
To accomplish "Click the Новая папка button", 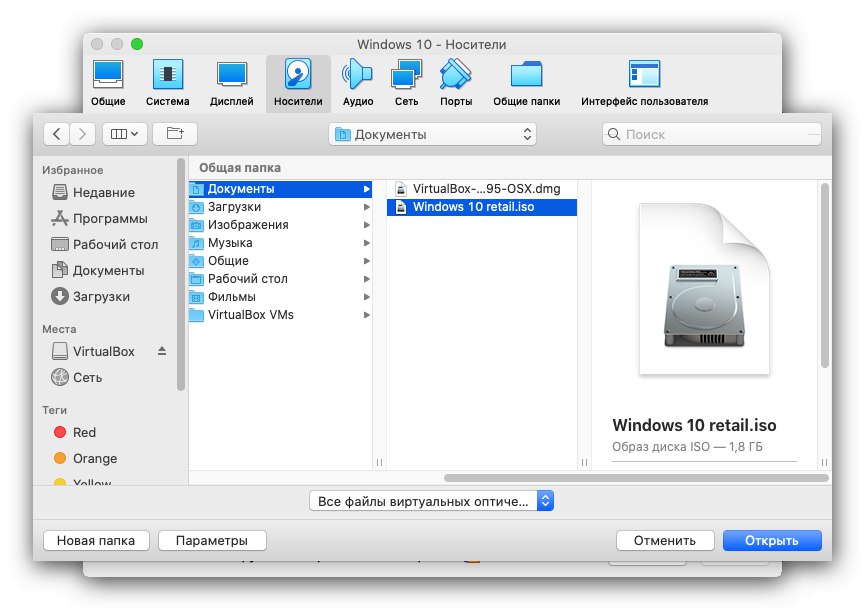I will (x=96, y=541).
